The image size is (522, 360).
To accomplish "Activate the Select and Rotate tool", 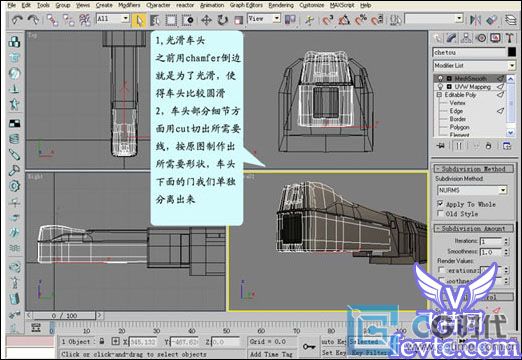I will [x=222, y=20].
